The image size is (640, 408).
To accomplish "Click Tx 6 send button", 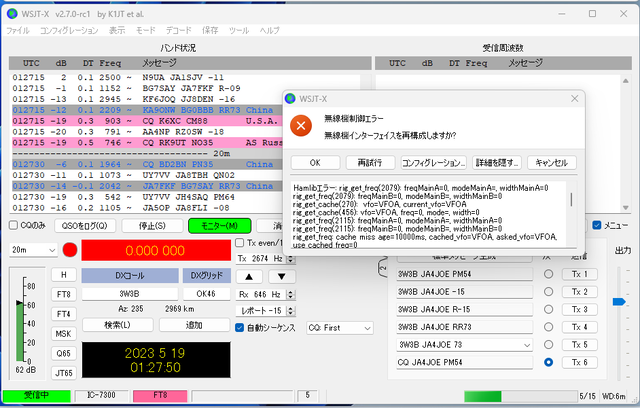I will (x=580, y=362).
